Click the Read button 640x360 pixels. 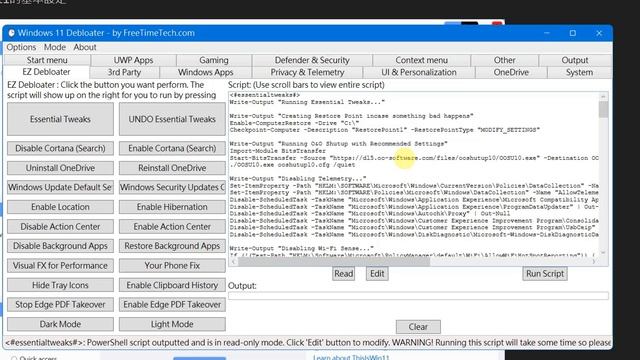(x=344, y=273)
